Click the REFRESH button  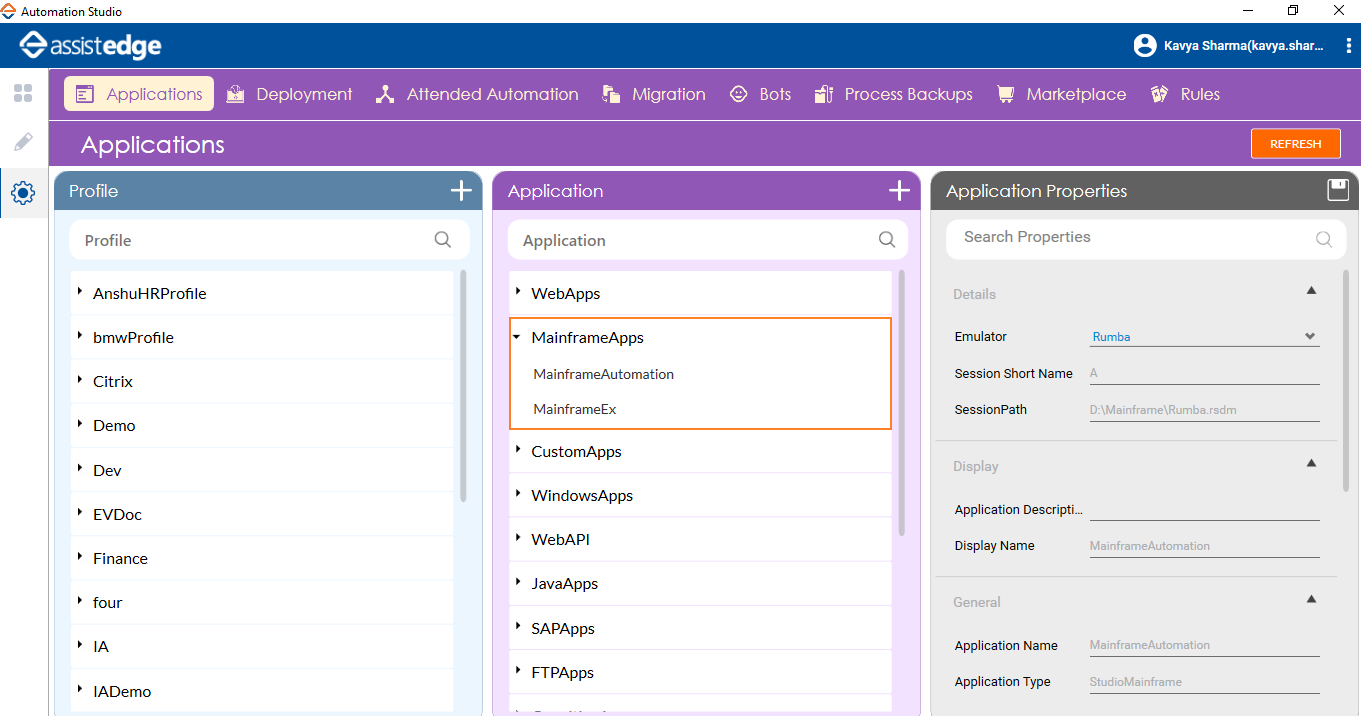coord(1295,143)
